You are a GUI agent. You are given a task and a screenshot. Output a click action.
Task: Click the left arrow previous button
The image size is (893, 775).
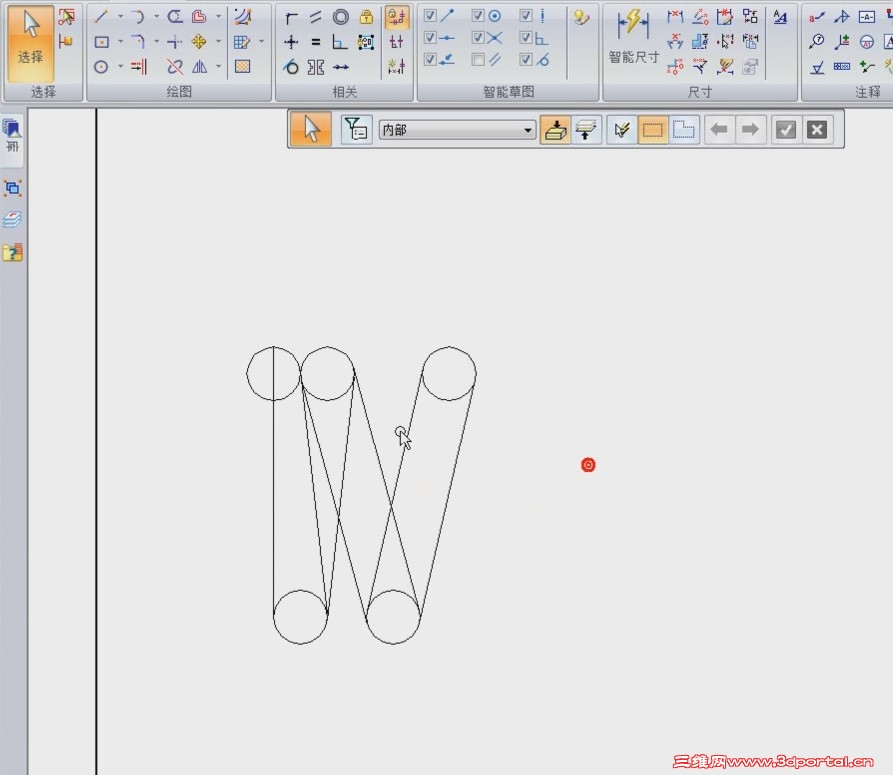point(719,129)
